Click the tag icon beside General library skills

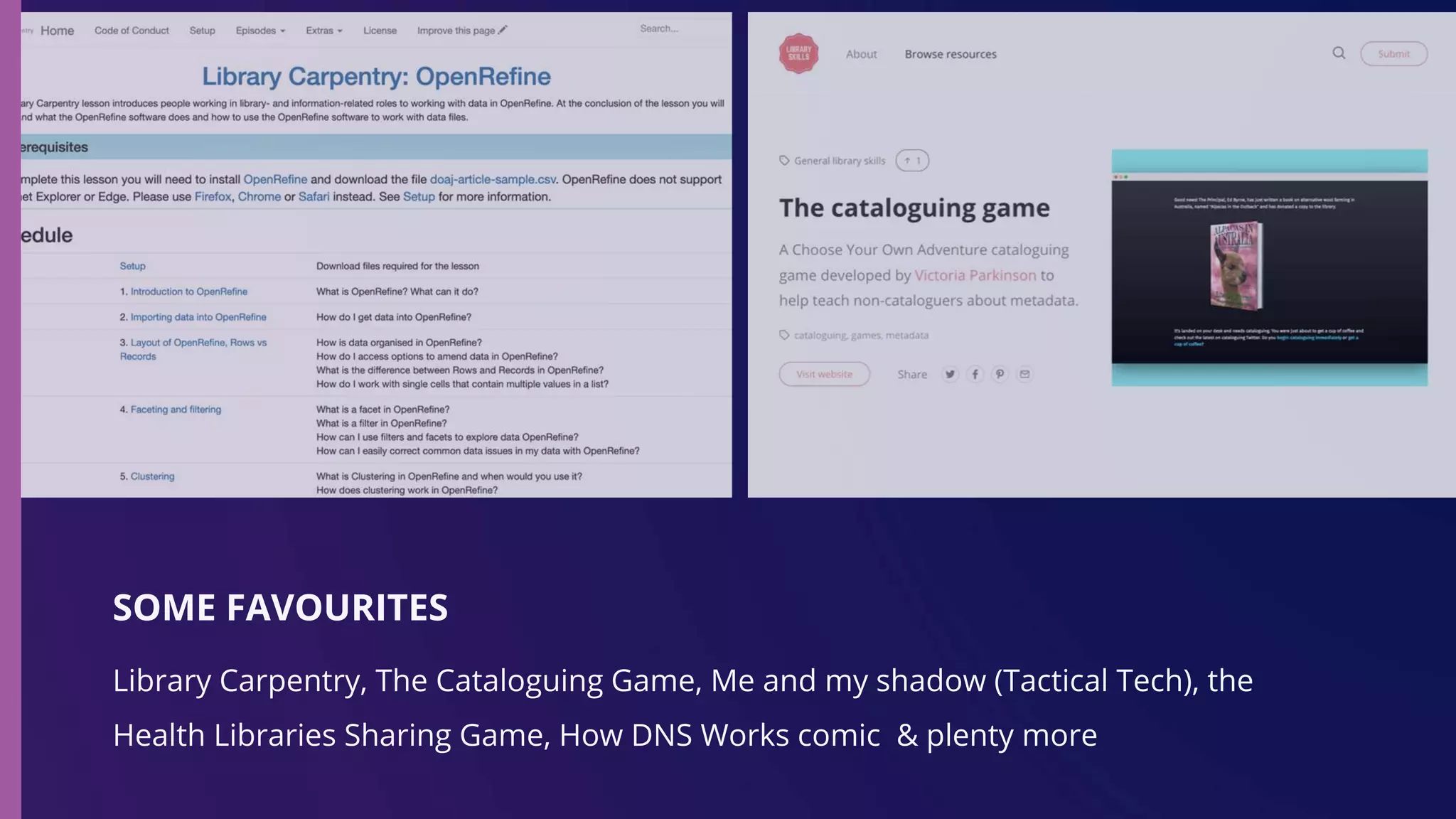coord(784,161)
